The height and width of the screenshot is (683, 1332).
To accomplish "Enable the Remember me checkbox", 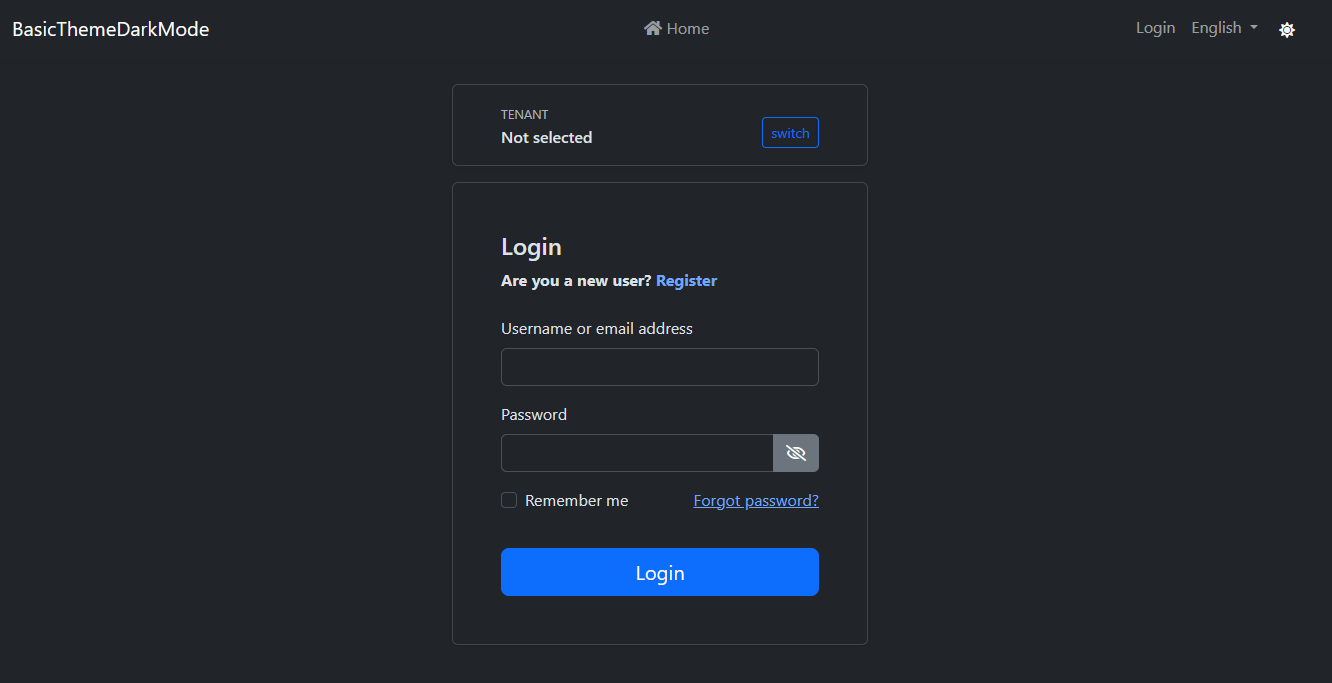I will tap(509, 499).
